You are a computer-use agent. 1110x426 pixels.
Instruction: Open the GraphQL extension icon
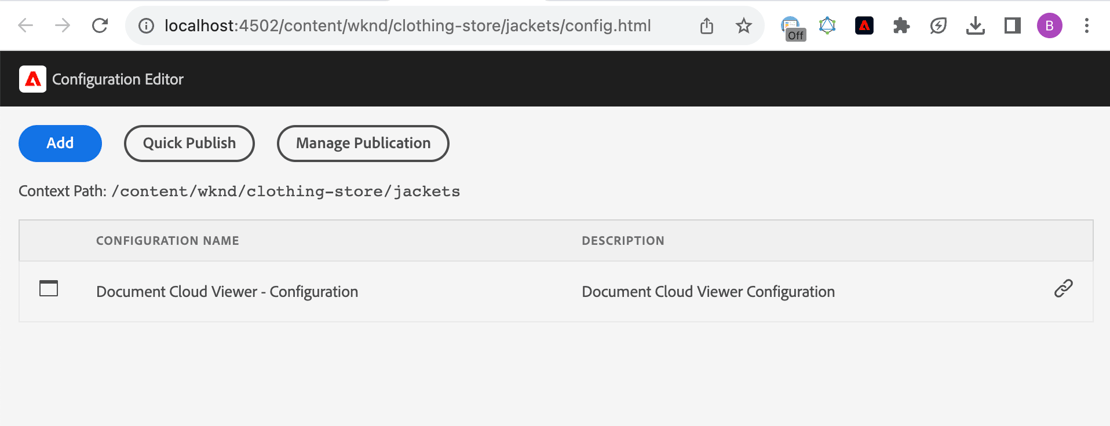click(827, 26)
